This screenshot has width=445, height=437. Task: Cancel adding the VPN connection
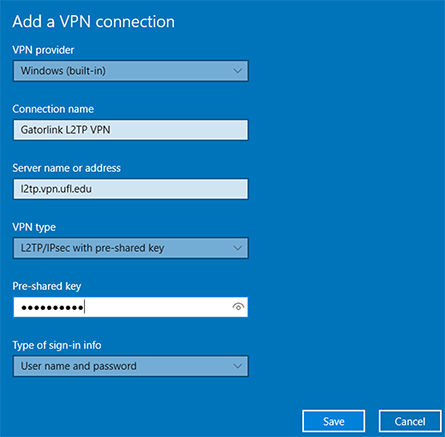pos(410,421)
